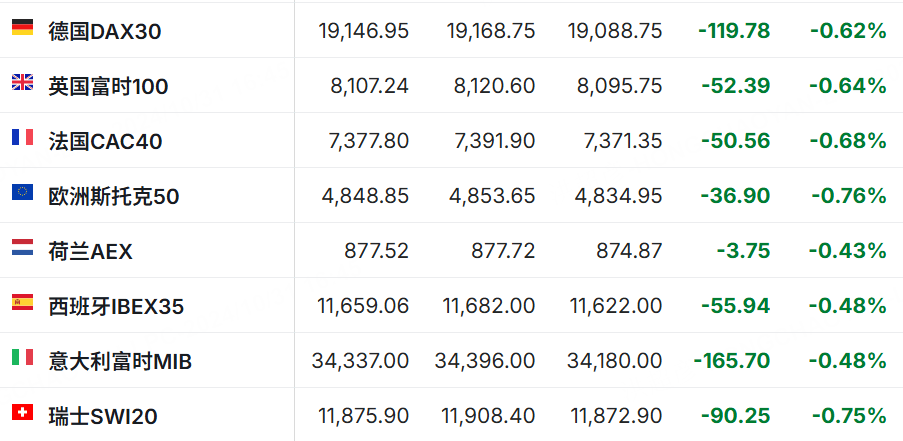Image resolution: width=903 pixels, height=441 pixels.
Task: Click the Netherlands flag icon
Action: pos(22,247)
